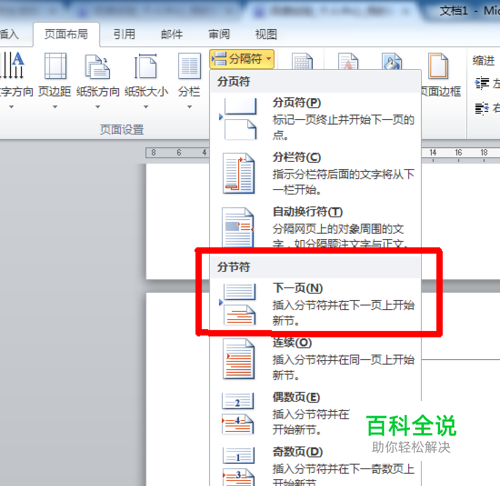Click the watermark icon beside page color
Screen dimensions: 500x486
click(348, 61)
